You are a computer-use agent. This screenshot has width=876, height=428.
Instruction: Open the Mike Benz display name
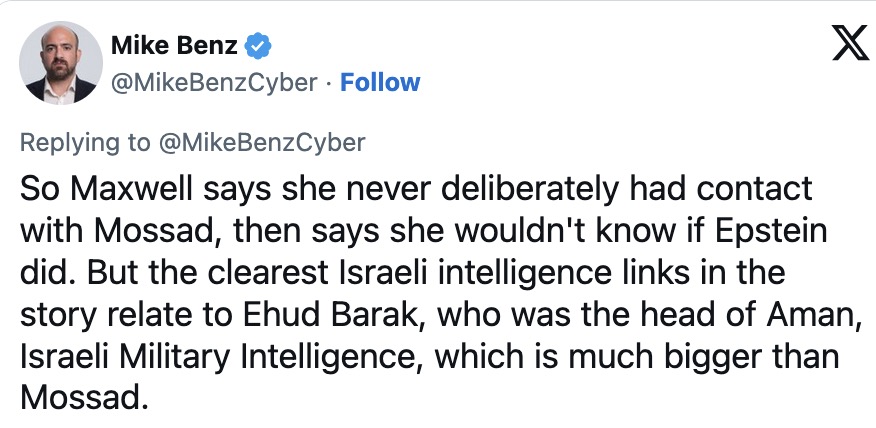(174, 46)
